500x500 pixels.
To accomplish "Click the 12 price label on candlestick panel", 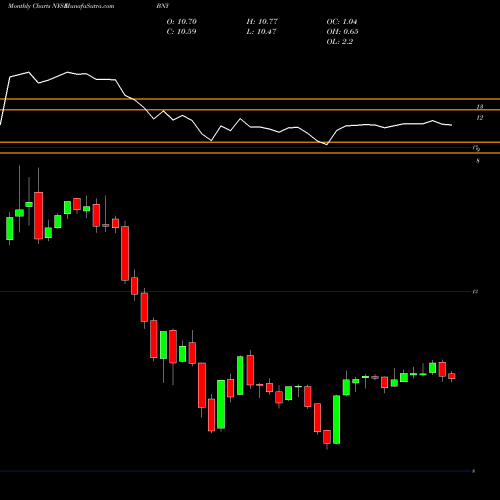I will pyautogui.click(x=475, y=292).
